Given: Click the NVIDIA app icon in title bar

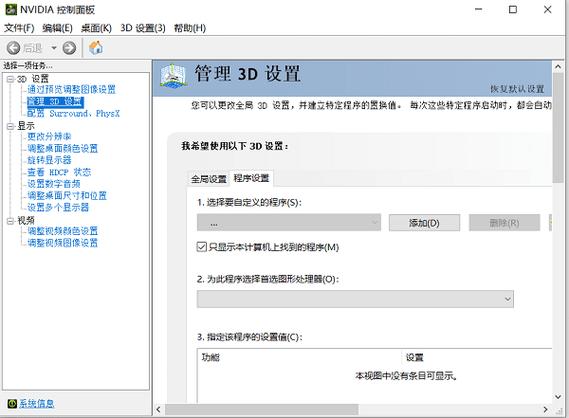Looking at the screenshot, I should click(x=11, y=9).
